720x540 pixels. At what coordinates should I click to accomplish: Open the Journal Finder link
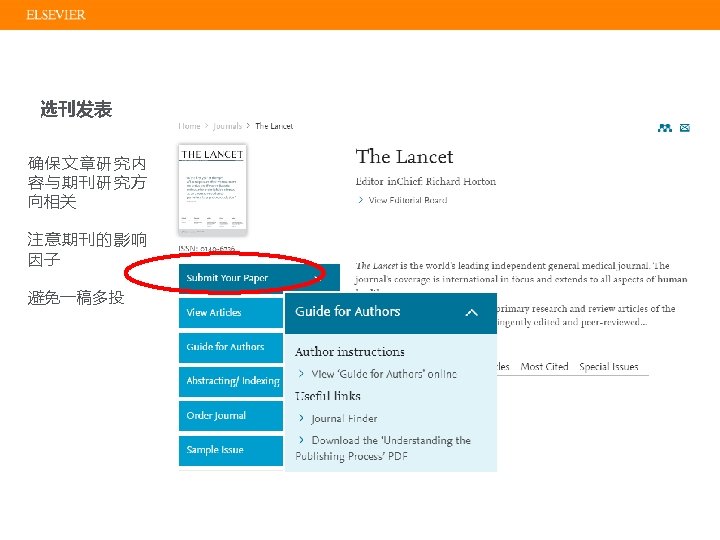coord(344,418)
